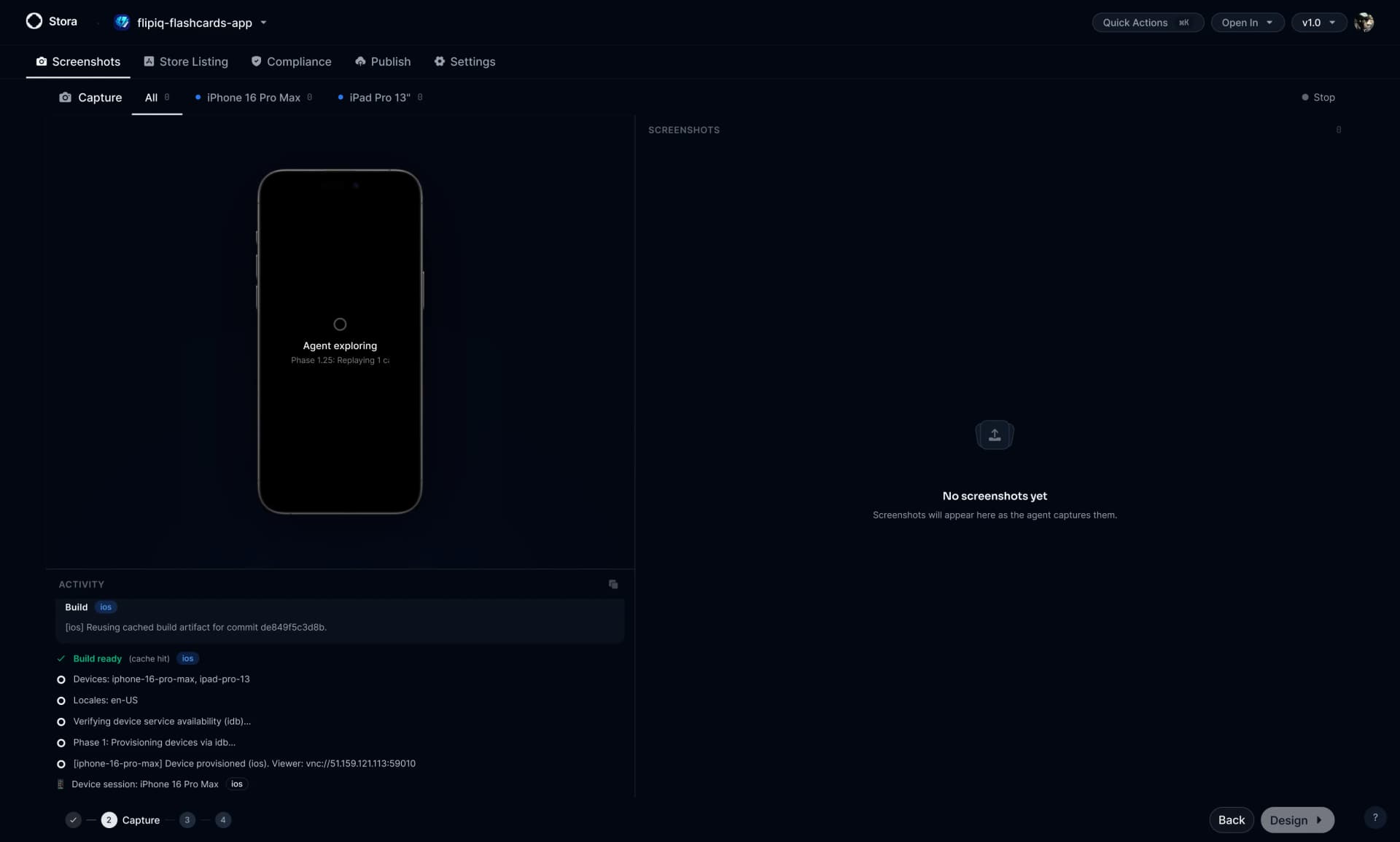1400x842 pixels.
Task: Open the v1.0 version dropdown
Action: (x=1318, y=23)
